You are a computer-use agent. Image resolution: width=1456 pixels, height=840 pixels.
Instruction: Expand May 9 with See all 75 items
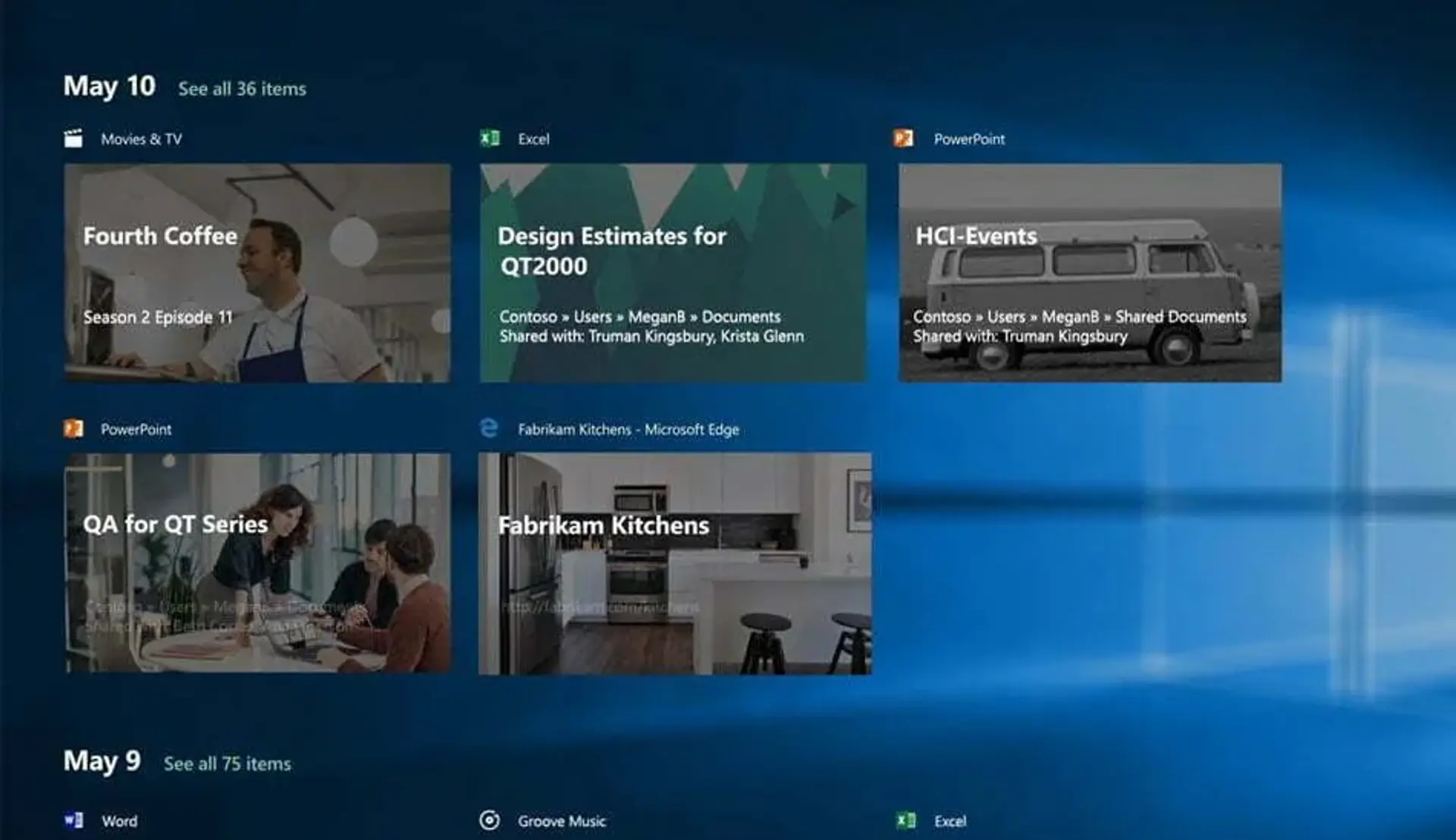227,763
